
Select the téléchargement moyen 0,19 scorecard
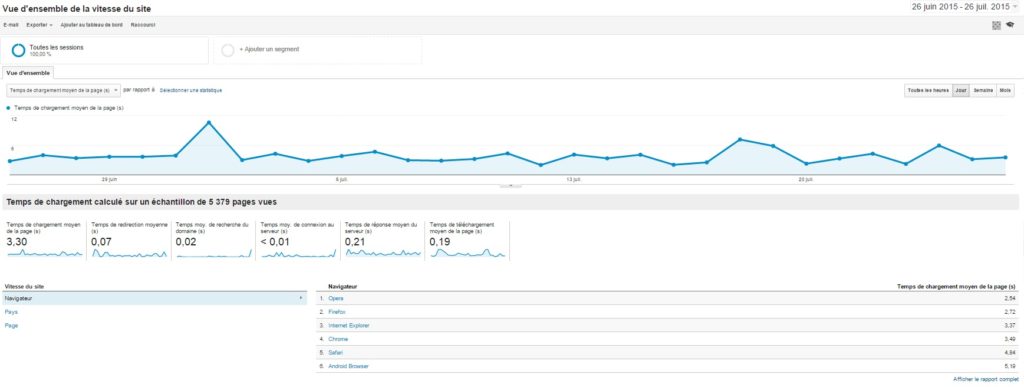467,240
